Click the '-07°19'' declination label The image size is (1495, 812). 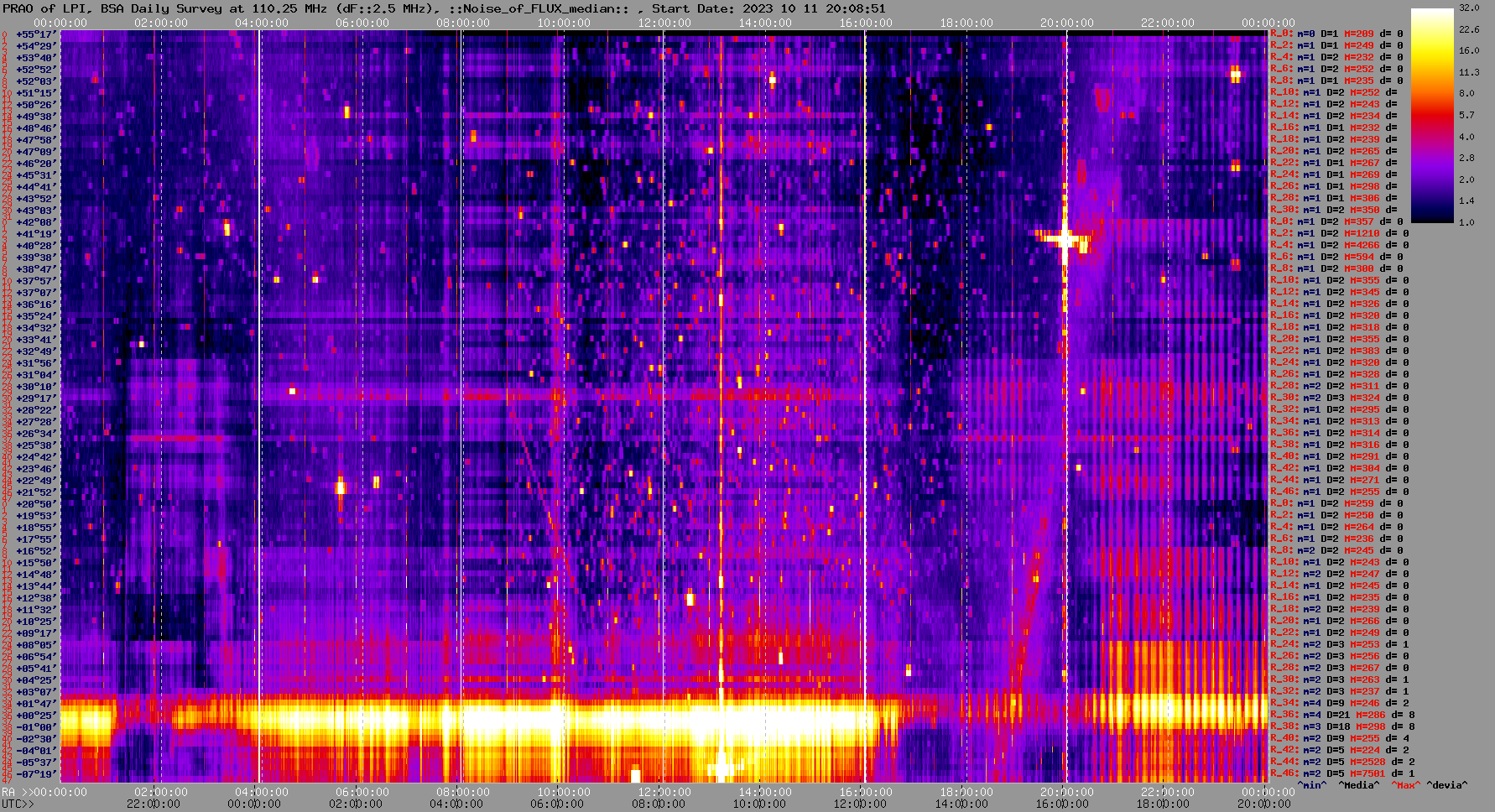[35, 774]
